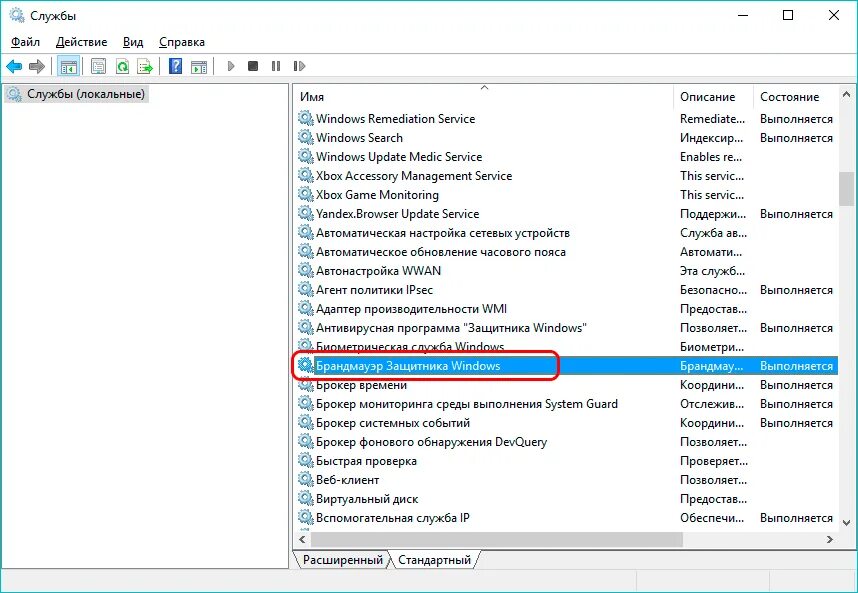Click horizontal scrollbar left arrow

coord(302,539)
